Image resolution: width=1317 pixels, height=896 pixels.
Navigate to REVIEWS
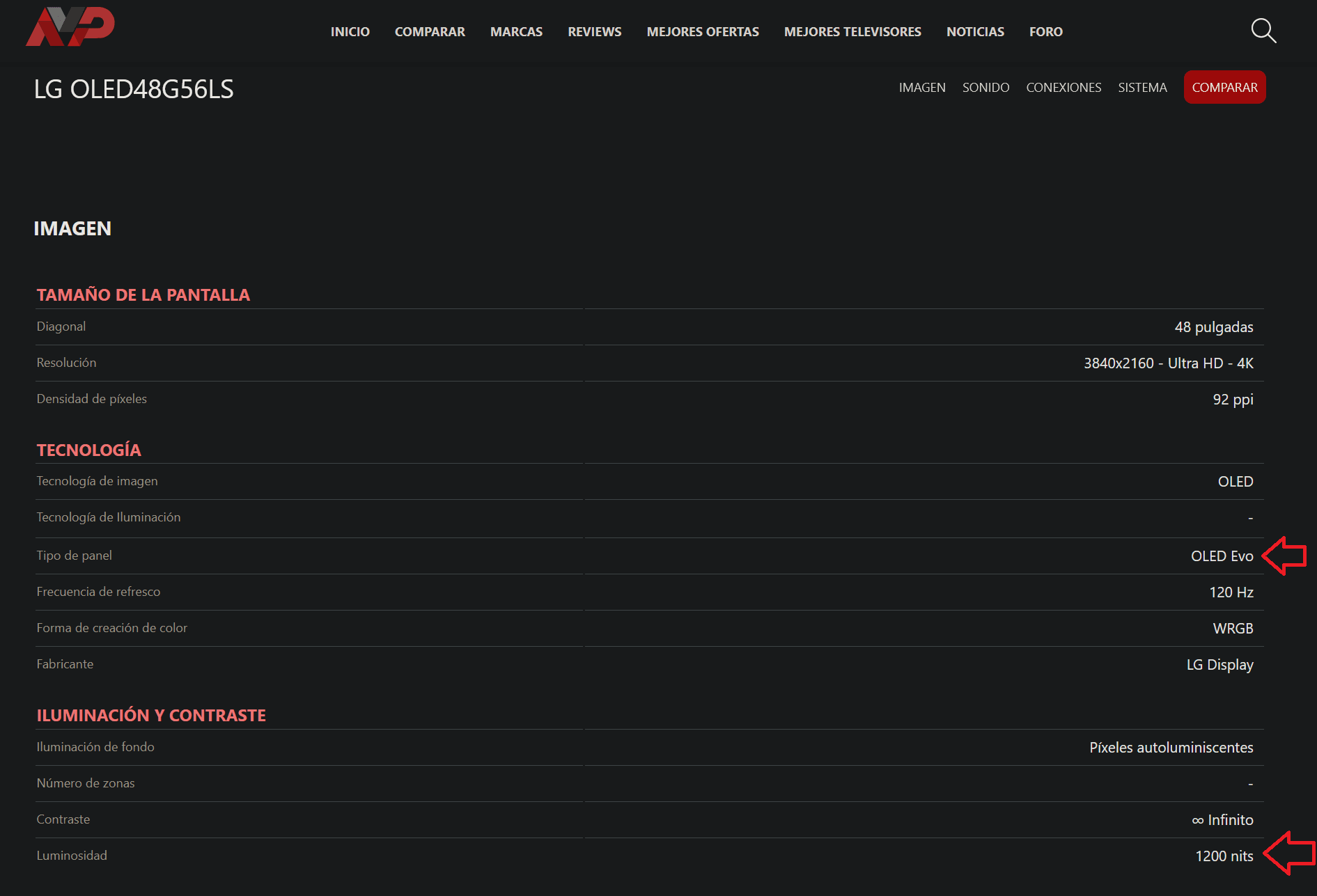(x=595, y=32)
